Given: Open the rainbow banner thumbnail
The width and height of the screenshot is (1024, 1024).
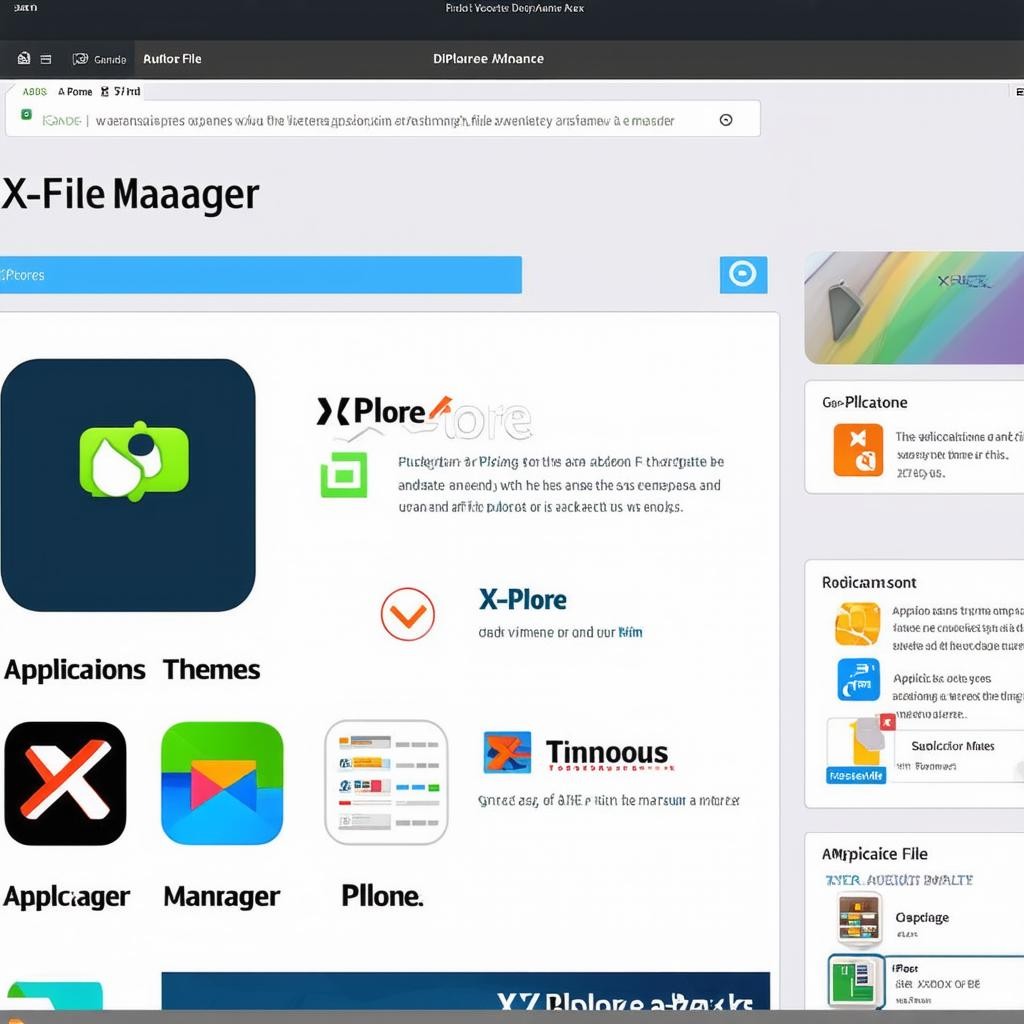Looking at the screenshot, I should point(914,308).
